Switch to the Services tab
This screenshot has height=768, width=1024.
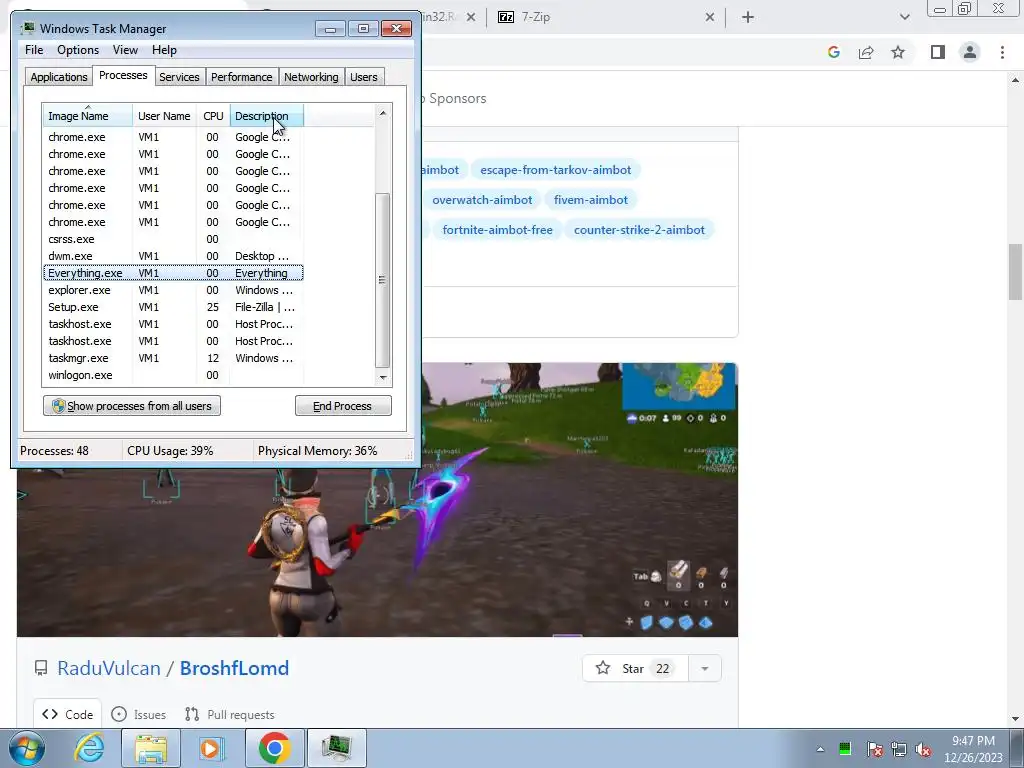click(179, 76)
